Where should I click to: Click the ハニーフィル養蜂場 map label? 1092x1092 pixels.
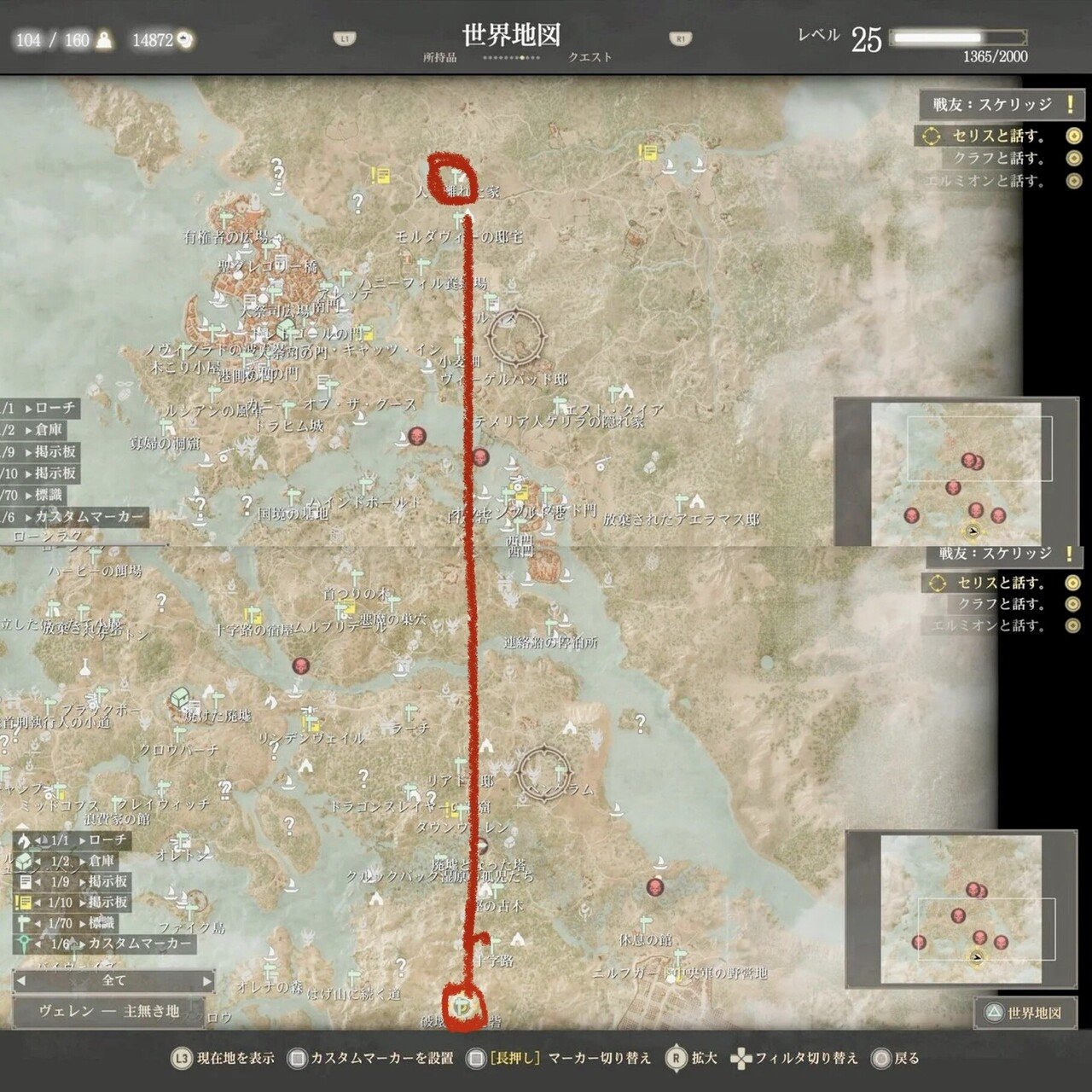[423, 283]
